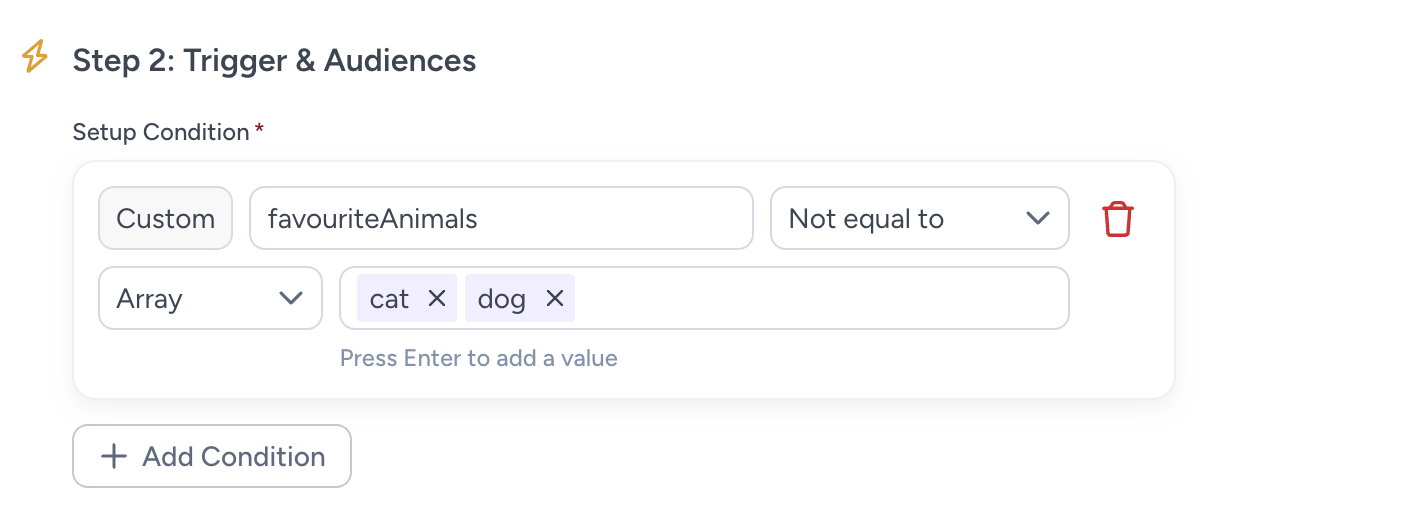Screen dimensions: 1410x518
Task: Select the dog value chip
Action: tap(501, 298)
